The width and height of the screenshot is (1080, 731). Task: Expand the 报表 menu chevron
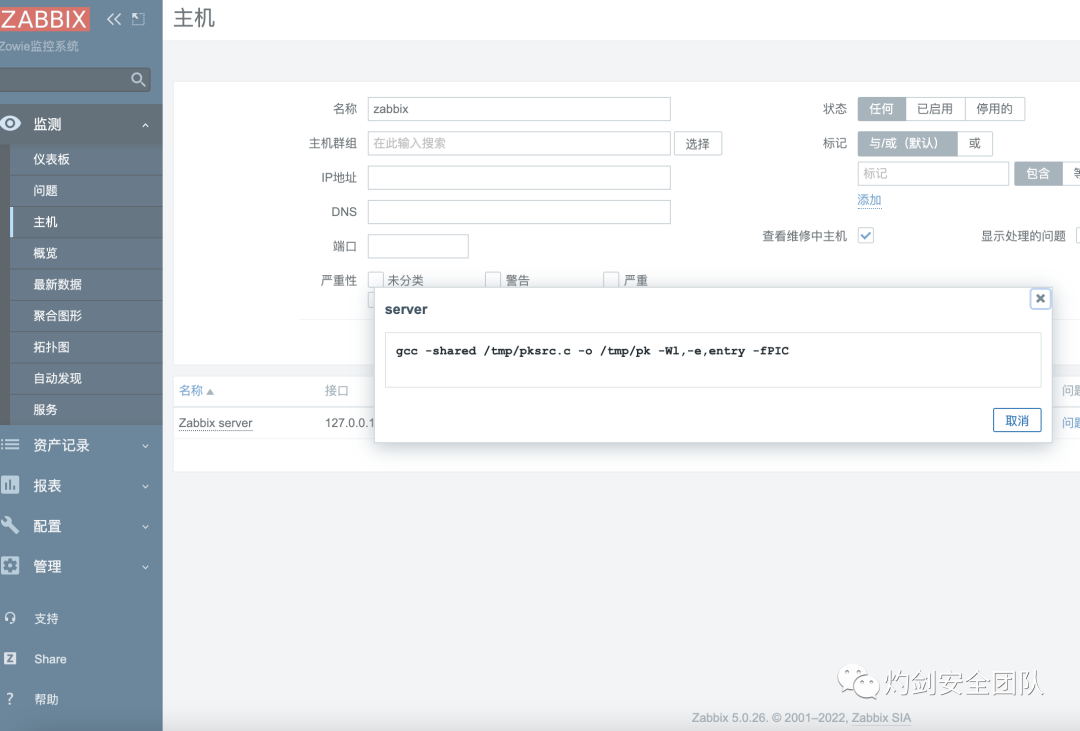[145, 486]
